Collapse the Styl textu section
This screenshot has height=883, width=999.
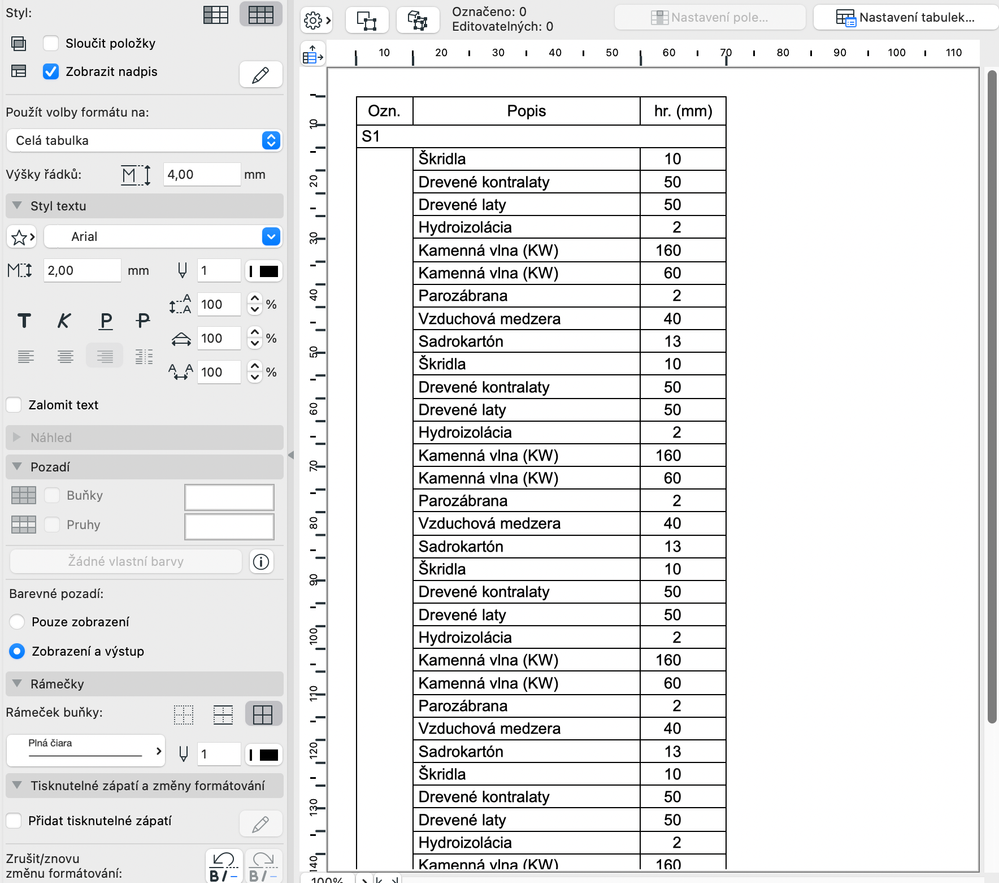pos(17,206)
